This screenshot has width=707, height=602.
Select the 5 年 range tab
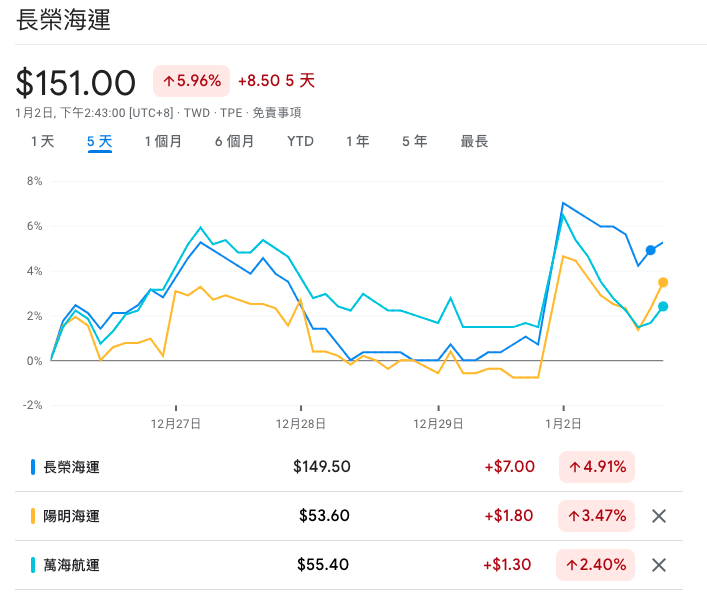click(415, 141)
